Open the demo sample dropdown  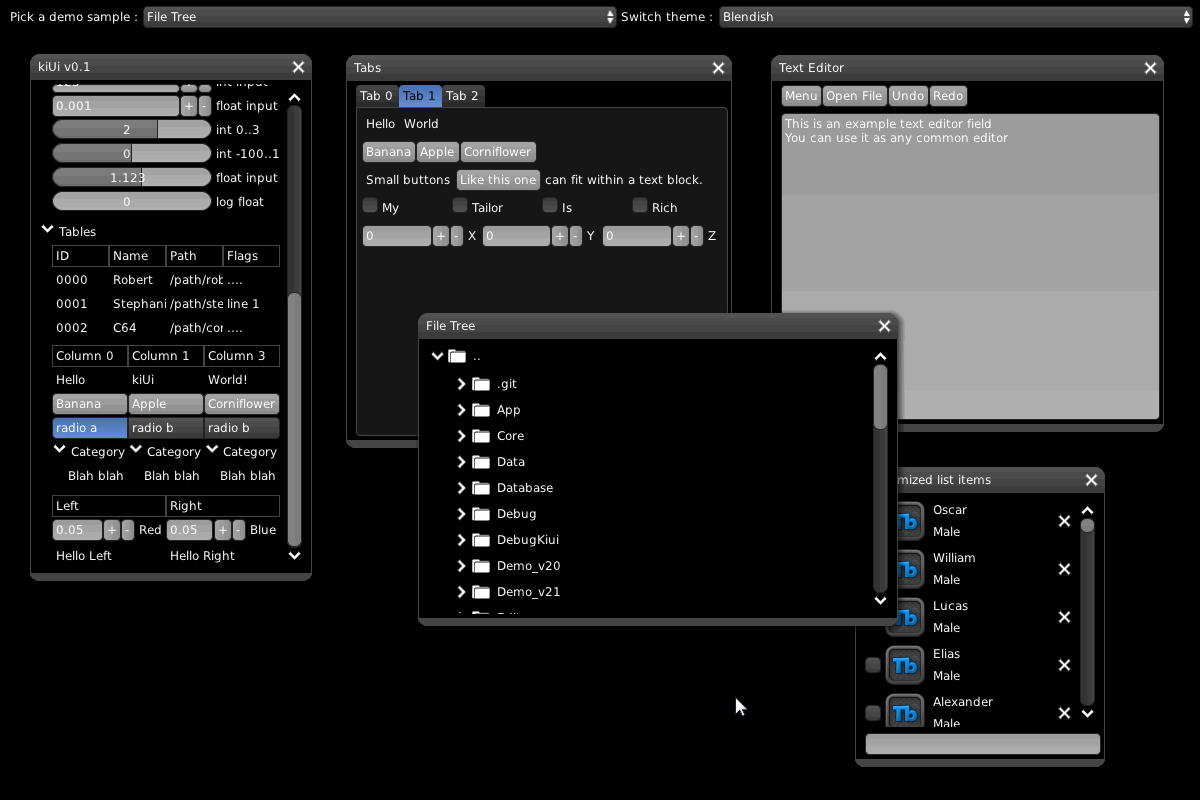point(380,17)
